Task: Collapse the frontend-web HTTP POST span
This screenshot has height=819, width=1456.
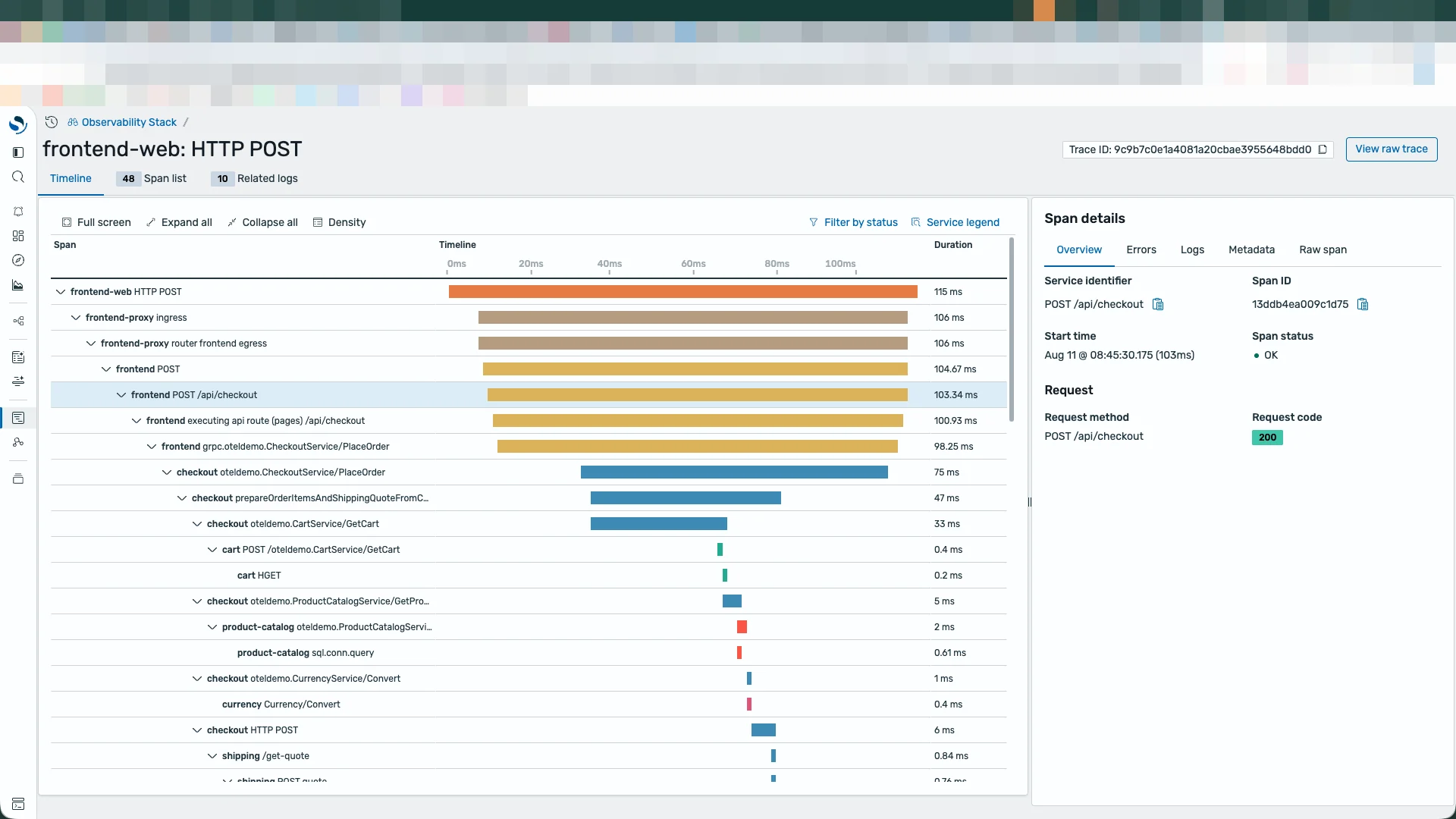Action: pyautogui.click(x=61, y=292)
